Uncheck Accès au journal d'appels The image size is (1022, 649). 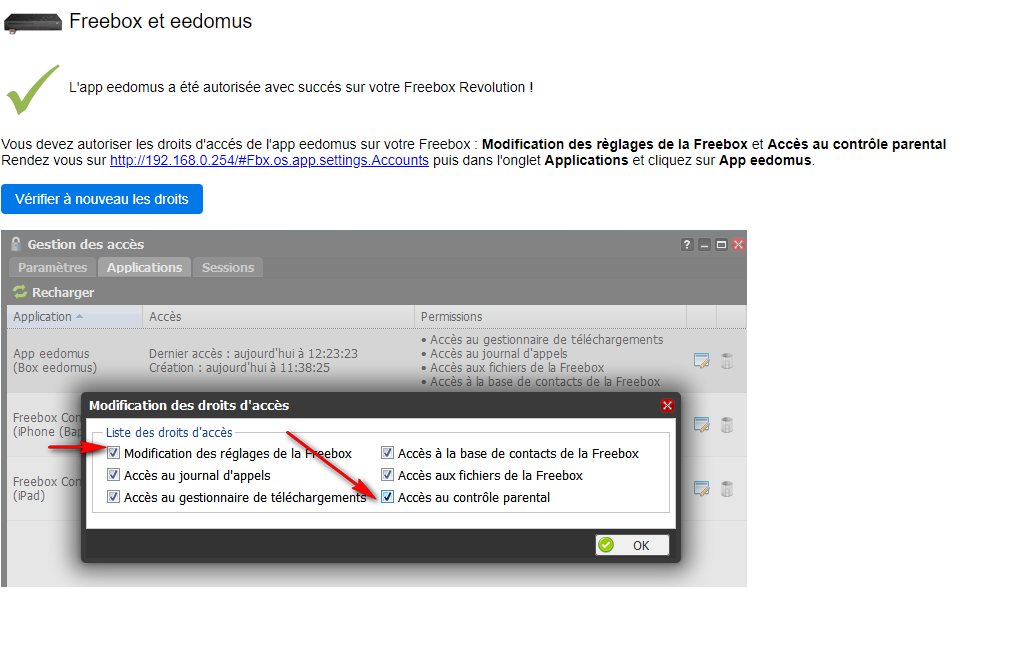[114, 476]
